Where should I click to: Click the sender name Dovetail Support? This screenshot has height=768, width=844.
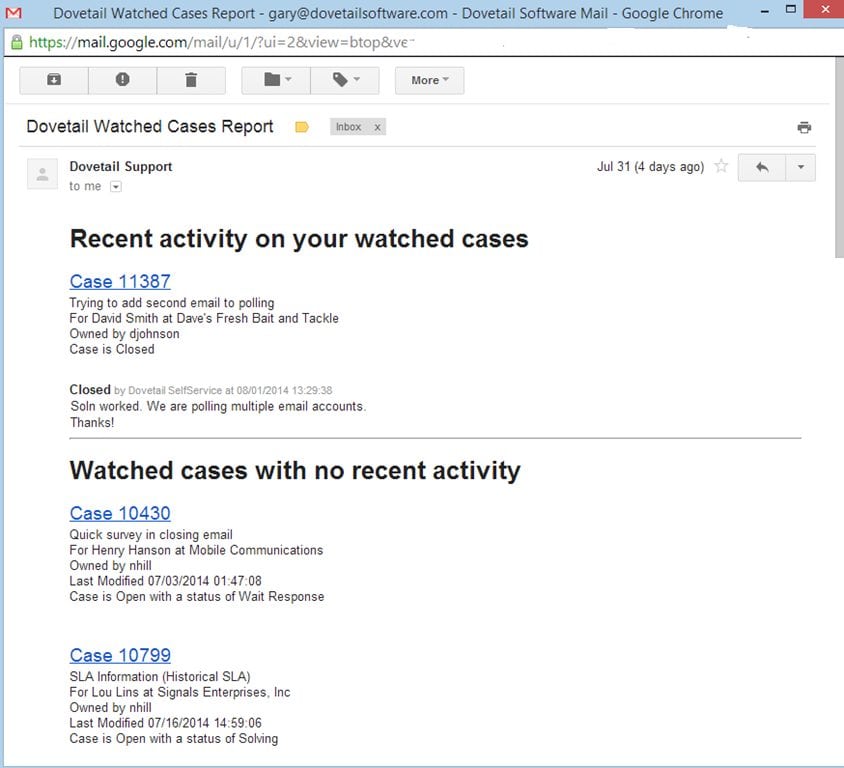[x=121, y=167]
